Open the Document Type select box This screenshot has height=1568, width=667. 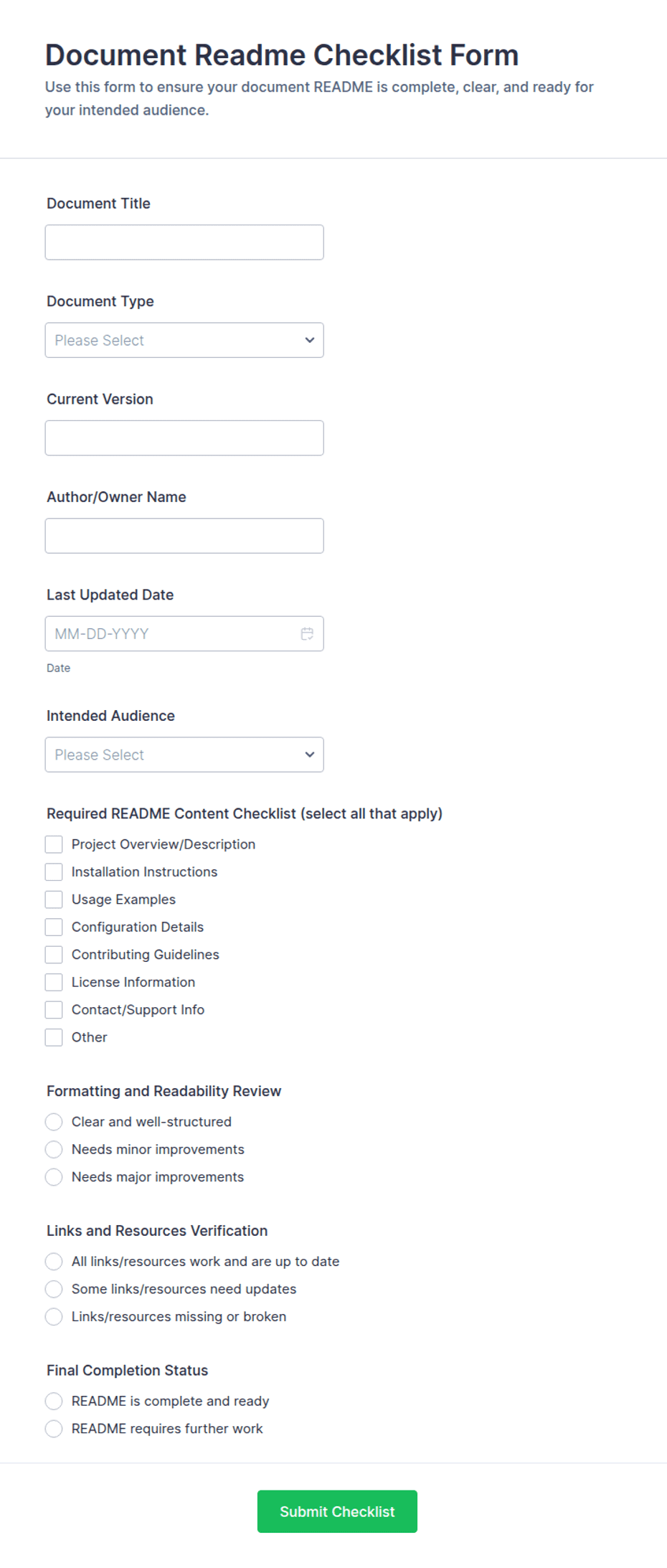click(184, 340)
